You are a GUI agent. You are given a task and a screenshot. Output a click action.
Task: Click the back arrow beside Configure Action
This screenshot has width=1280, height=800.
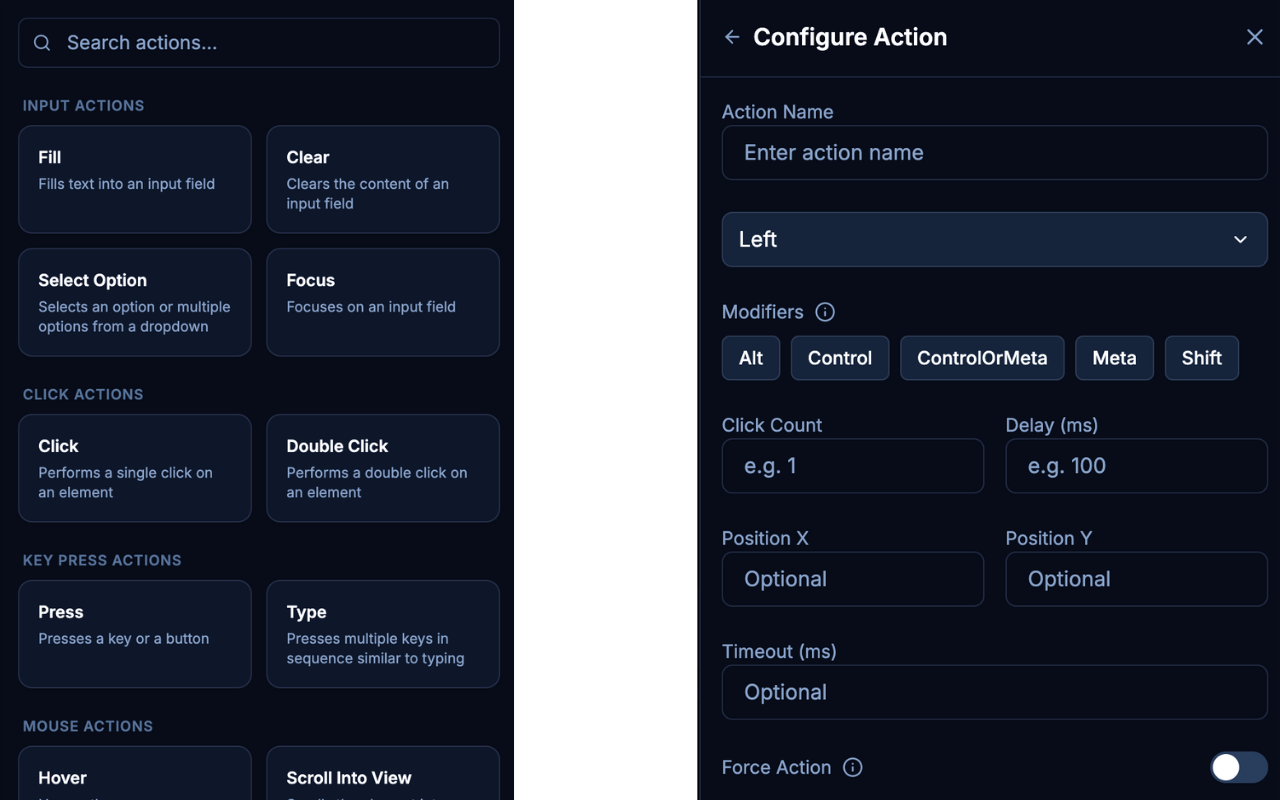tap(732, 37)
